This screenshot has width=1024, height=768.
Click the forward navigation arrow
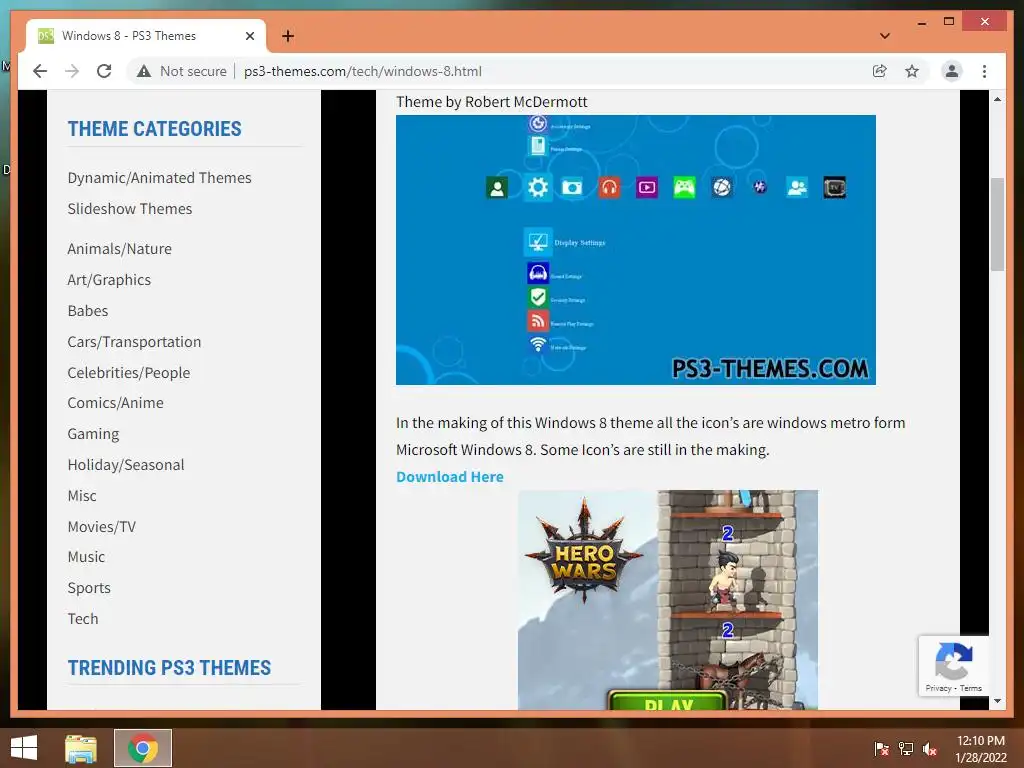72,71
